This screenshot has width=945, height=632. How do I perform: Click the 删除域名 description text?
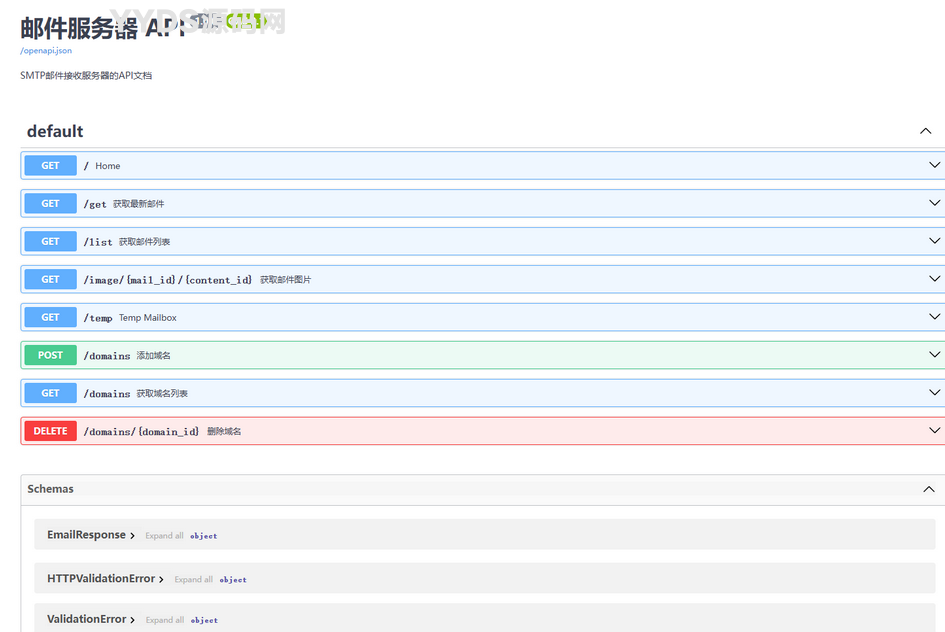224,431
